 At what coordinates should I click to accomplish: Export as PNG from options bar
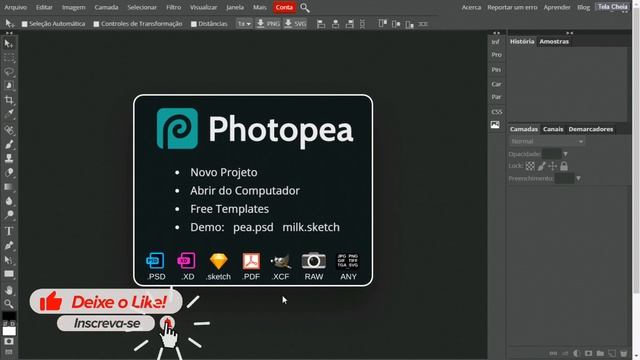pyautogui.click(x=268, y=24)
